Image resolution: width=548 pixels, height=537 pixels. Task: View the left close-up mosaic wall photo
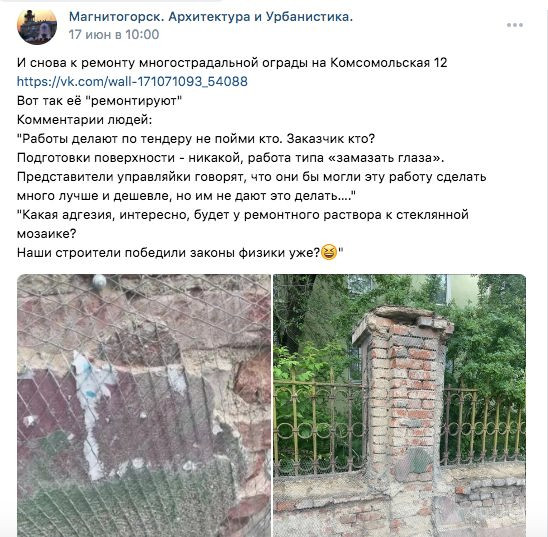click(144, 405)
